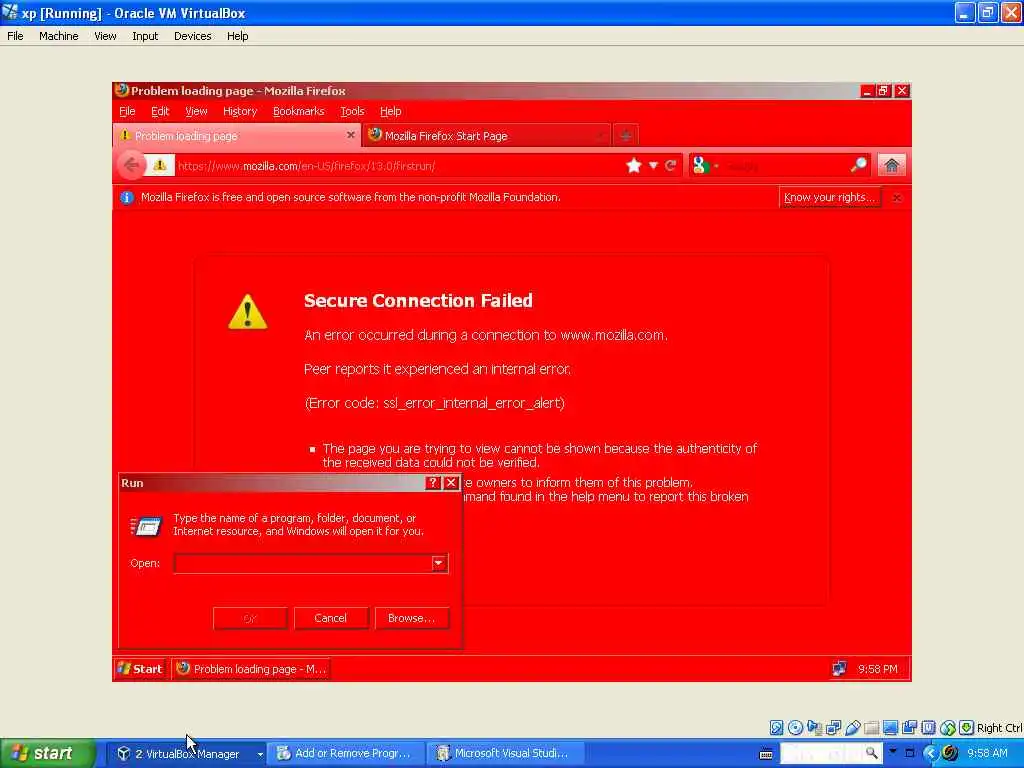Open Firefox View menu
This screenshot has height=768, width=1024.
(196, 111)
